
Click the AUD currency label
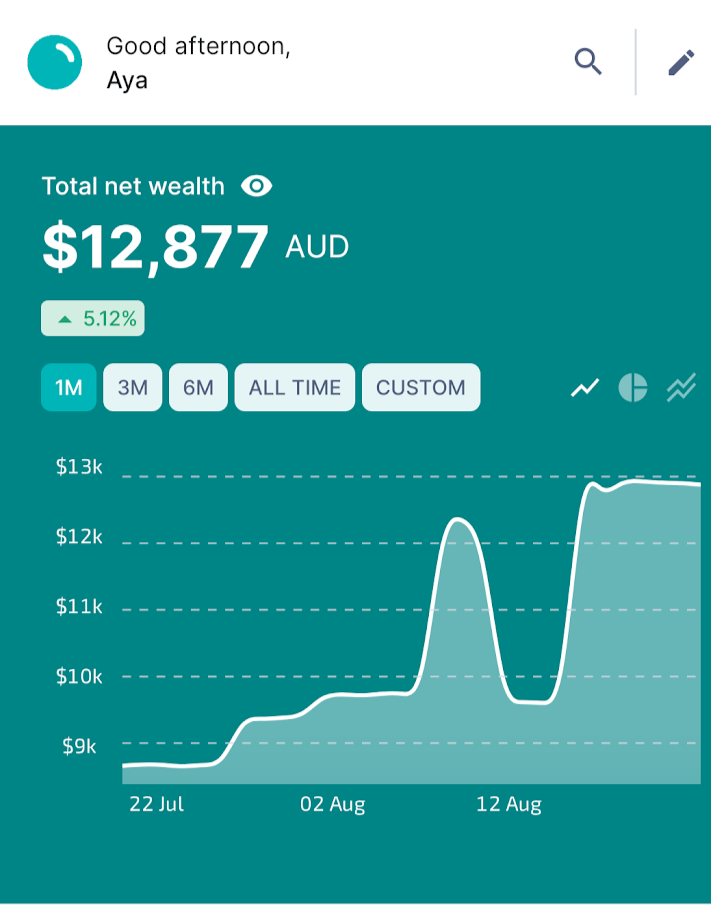pos(317,247)
